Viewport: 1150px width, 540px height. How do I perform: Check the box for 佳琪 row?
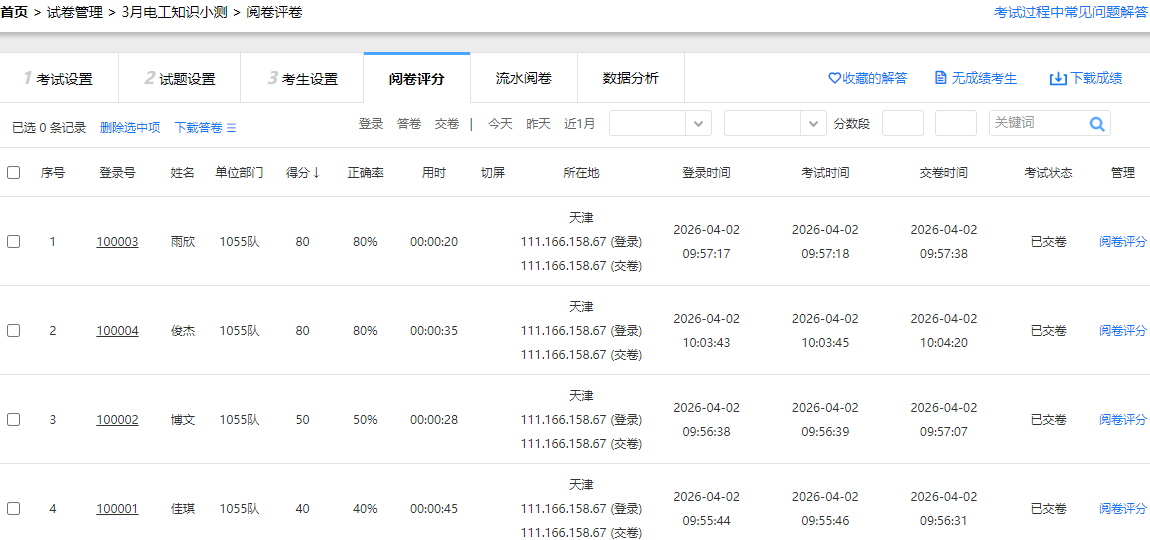(13, 508)
